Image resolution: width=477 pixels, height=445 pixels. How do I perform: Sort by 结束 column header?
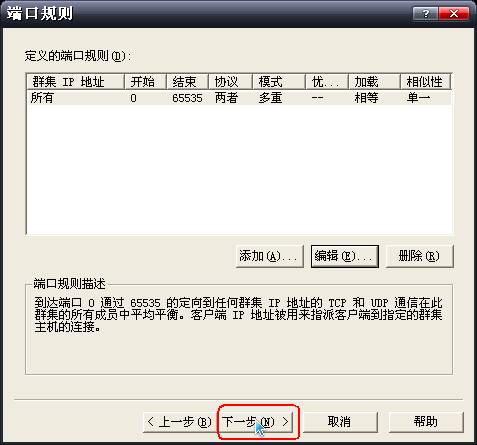(x=187, y=82)
